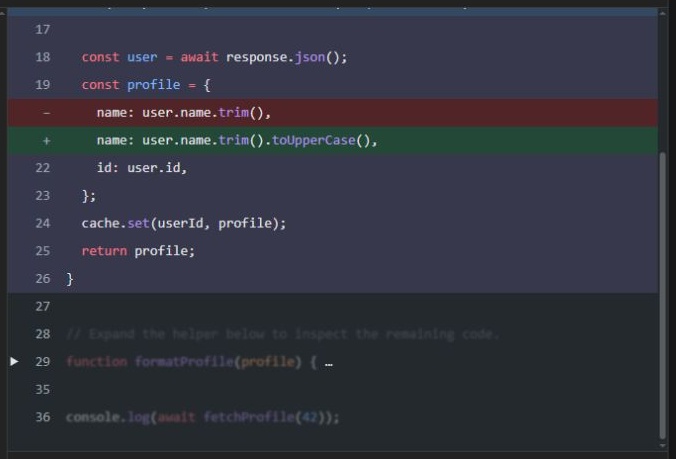Click the blurred comment on line 28
This screenshot has width=676, height=459.
[x=283, y=334]
